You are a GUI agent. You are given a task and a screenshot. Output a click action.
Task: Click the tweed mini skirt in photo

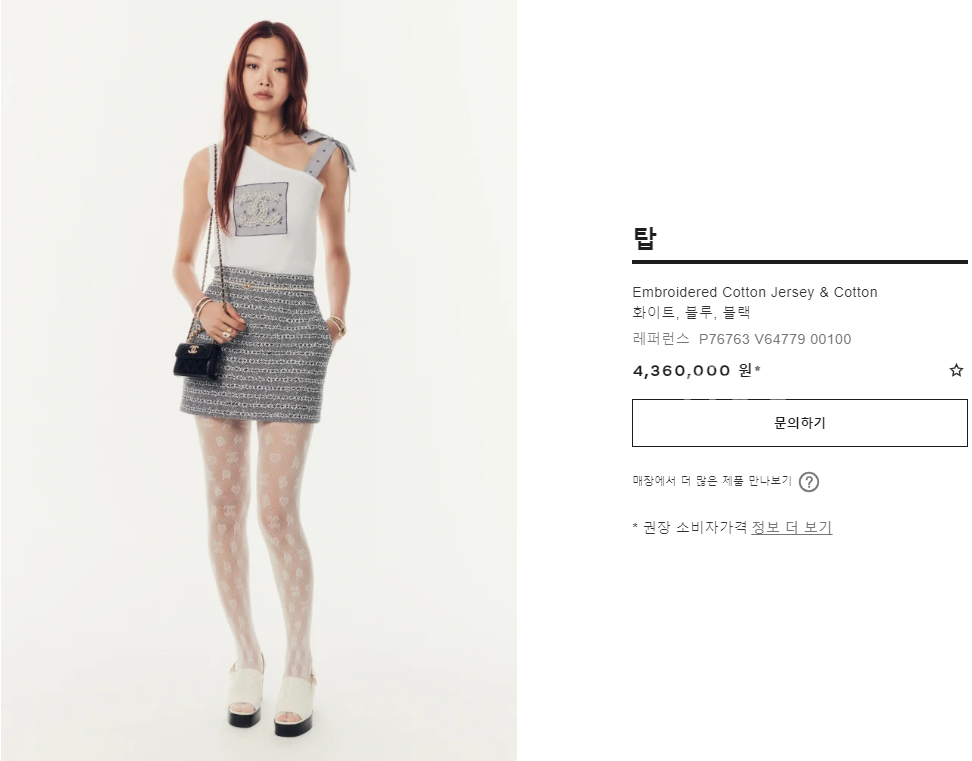coord(252,344)
